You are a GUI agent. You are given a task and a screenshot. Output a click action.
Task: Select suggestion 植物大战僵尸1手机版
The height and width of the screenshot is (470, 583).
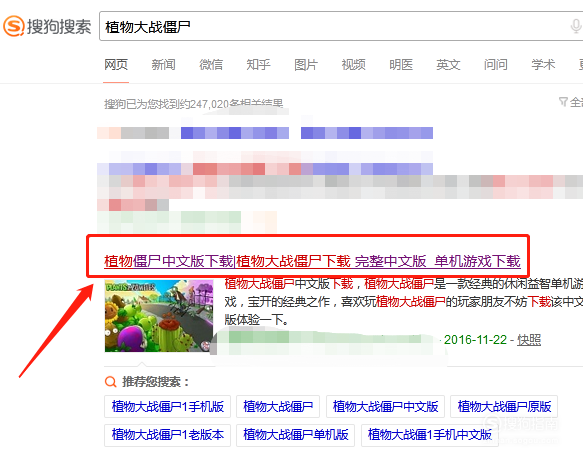tap(168, 406)
